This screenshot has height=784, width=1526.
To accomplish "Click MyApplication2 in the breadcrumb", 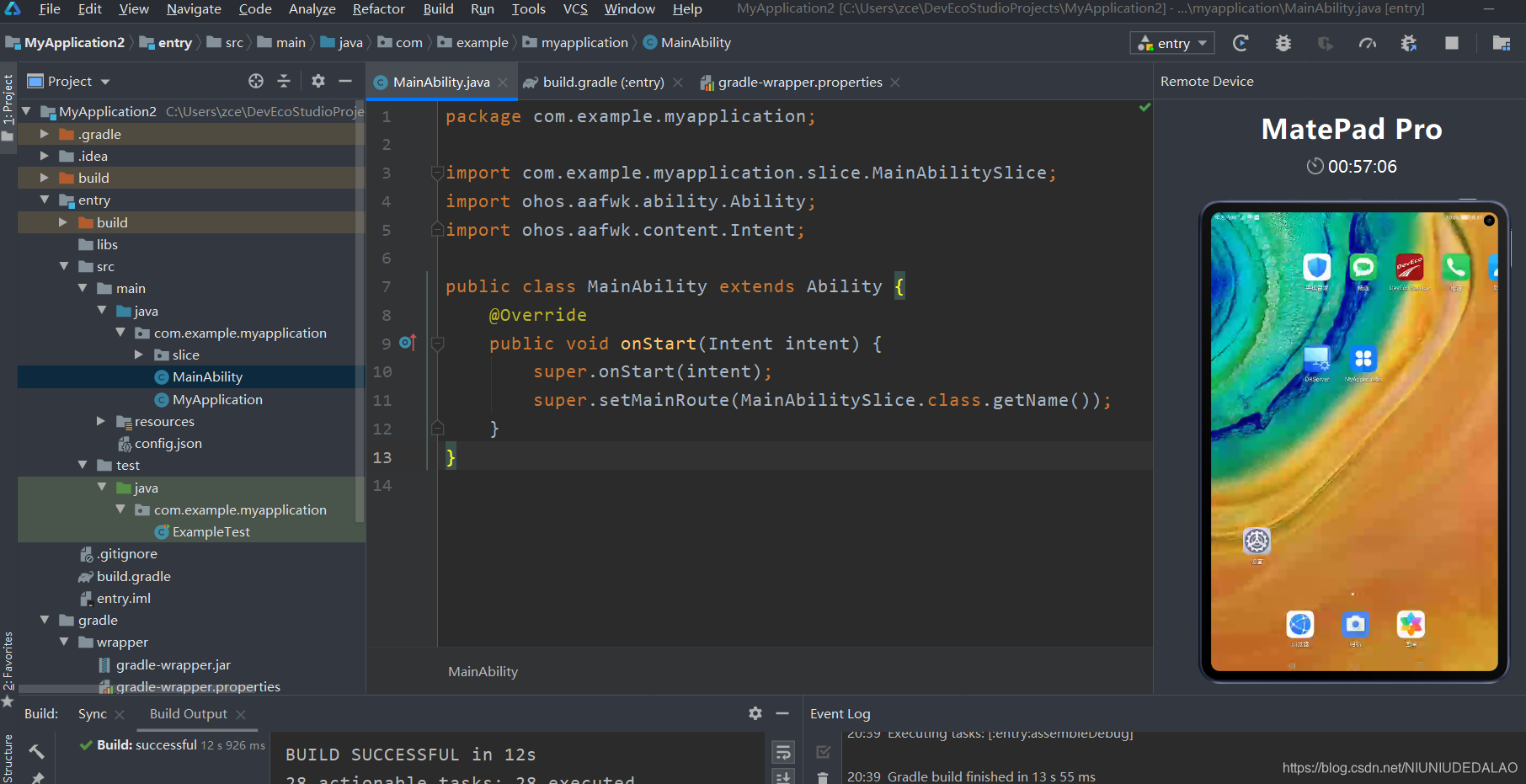I will tap(74, 42).
